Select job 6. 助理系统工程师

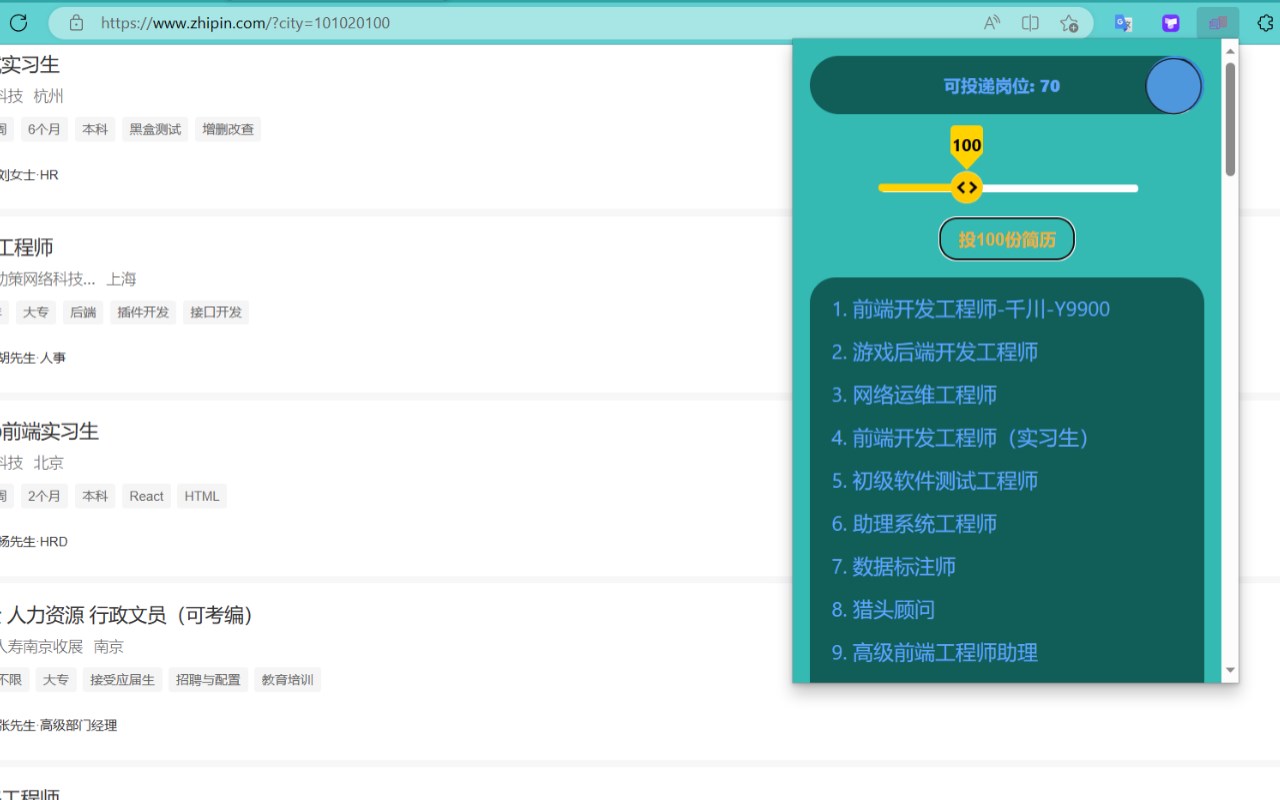pyautogui.click(x=914, y=524)
